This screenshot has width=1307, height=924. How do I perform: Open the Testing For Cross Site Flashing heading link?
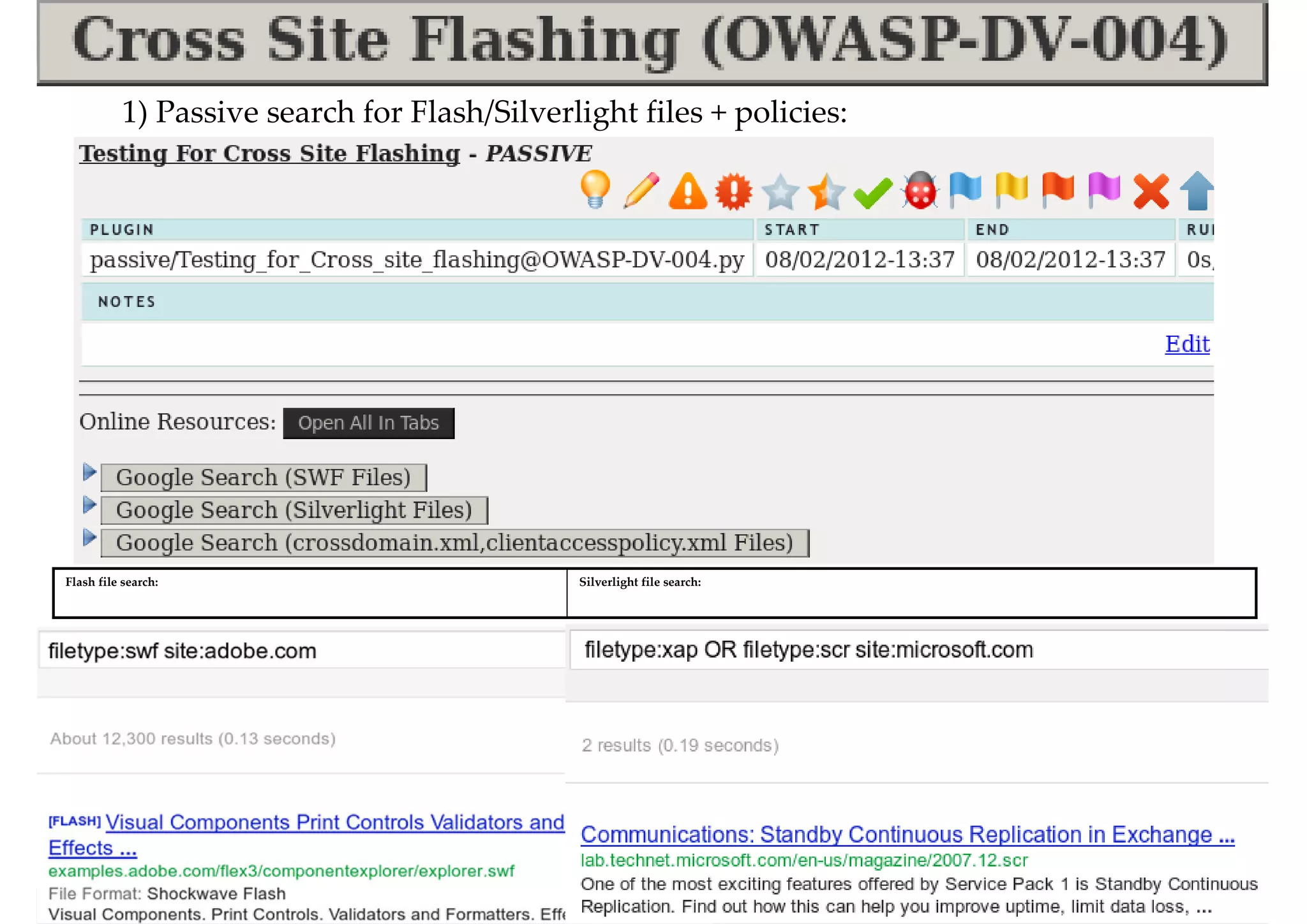(269, 154)
